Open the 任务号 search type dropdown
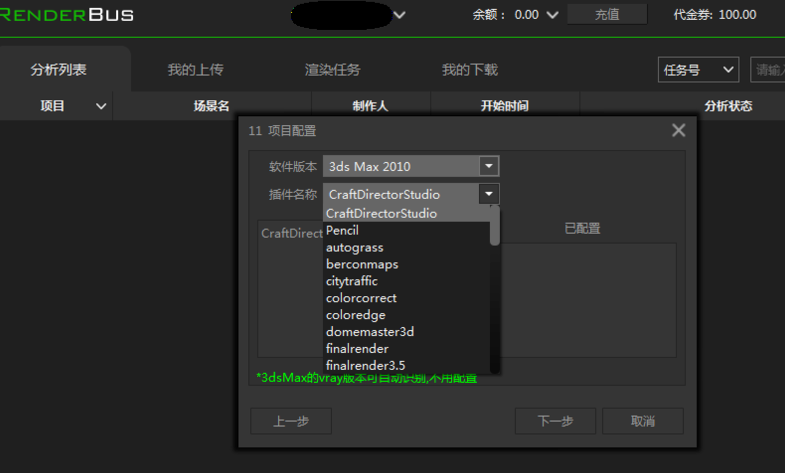The image size is (785, 473). [x=698, y=70]
